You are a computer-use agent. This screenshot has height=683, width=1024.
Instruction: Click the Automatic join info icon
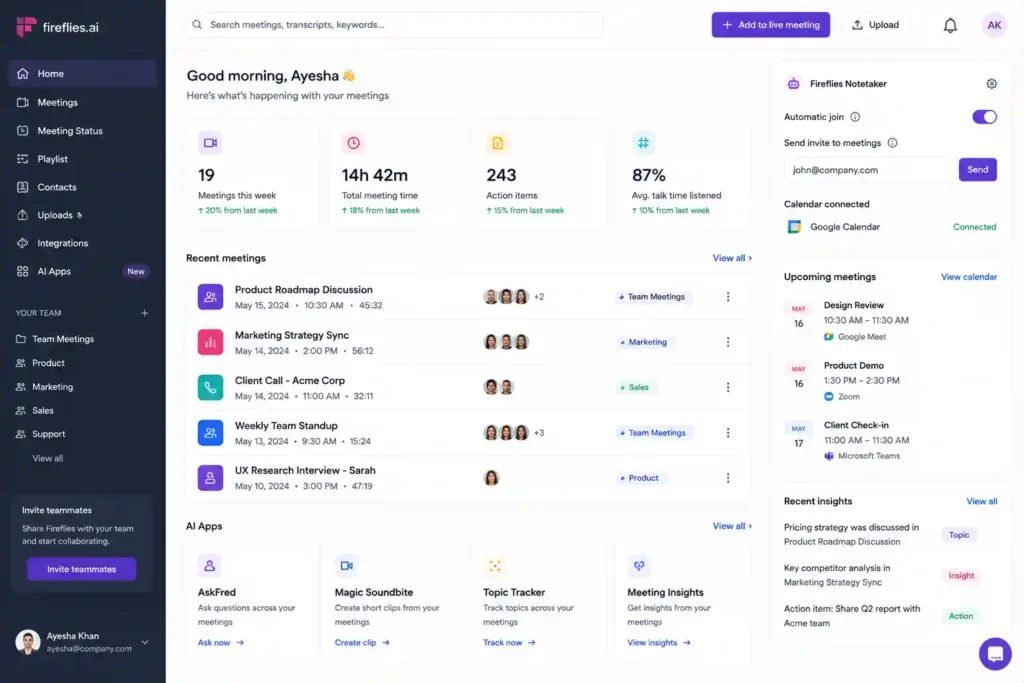click(855, 117)
